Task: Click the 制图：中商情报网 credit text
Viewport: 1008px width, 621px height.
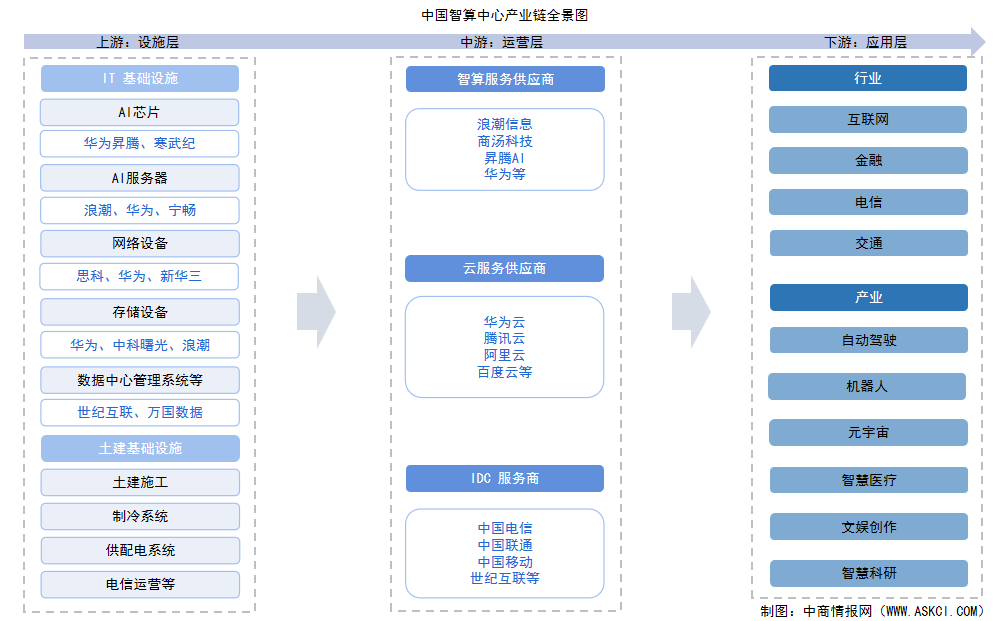Action: 872,611
